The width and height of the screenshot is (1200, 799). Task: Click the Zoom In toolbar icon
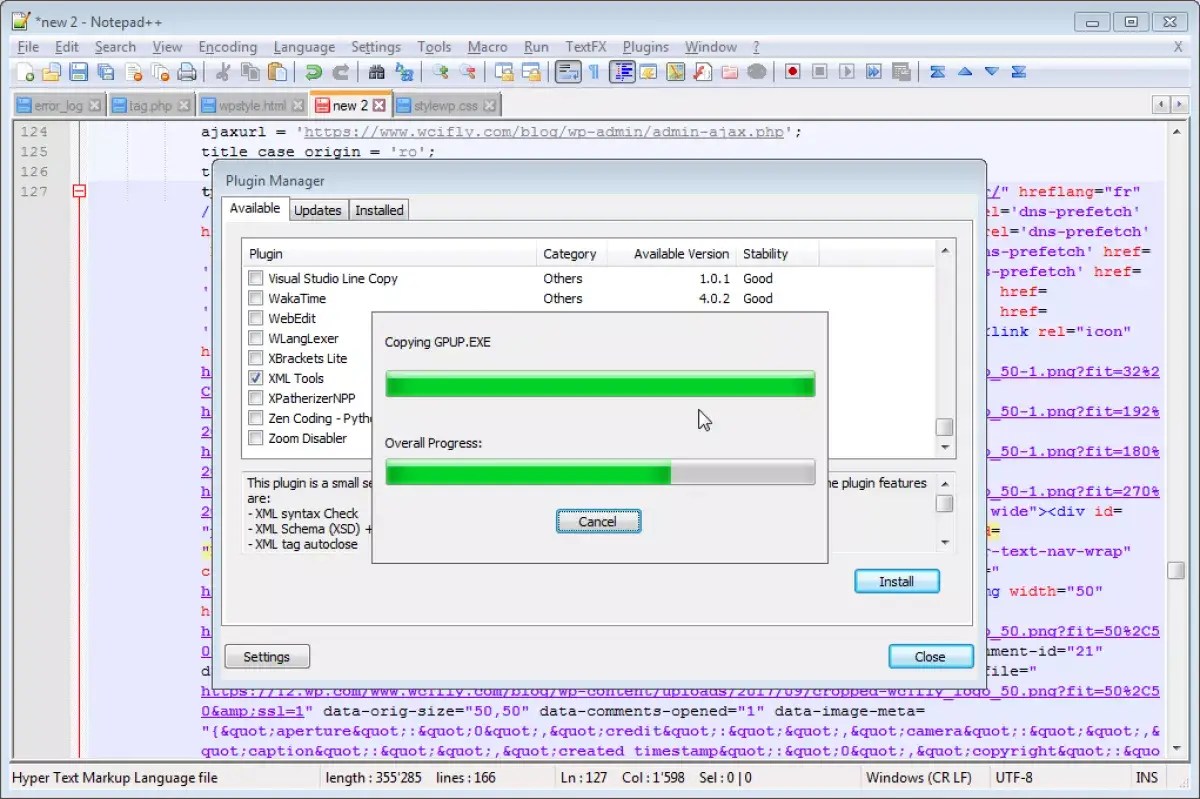pos(440,71)
